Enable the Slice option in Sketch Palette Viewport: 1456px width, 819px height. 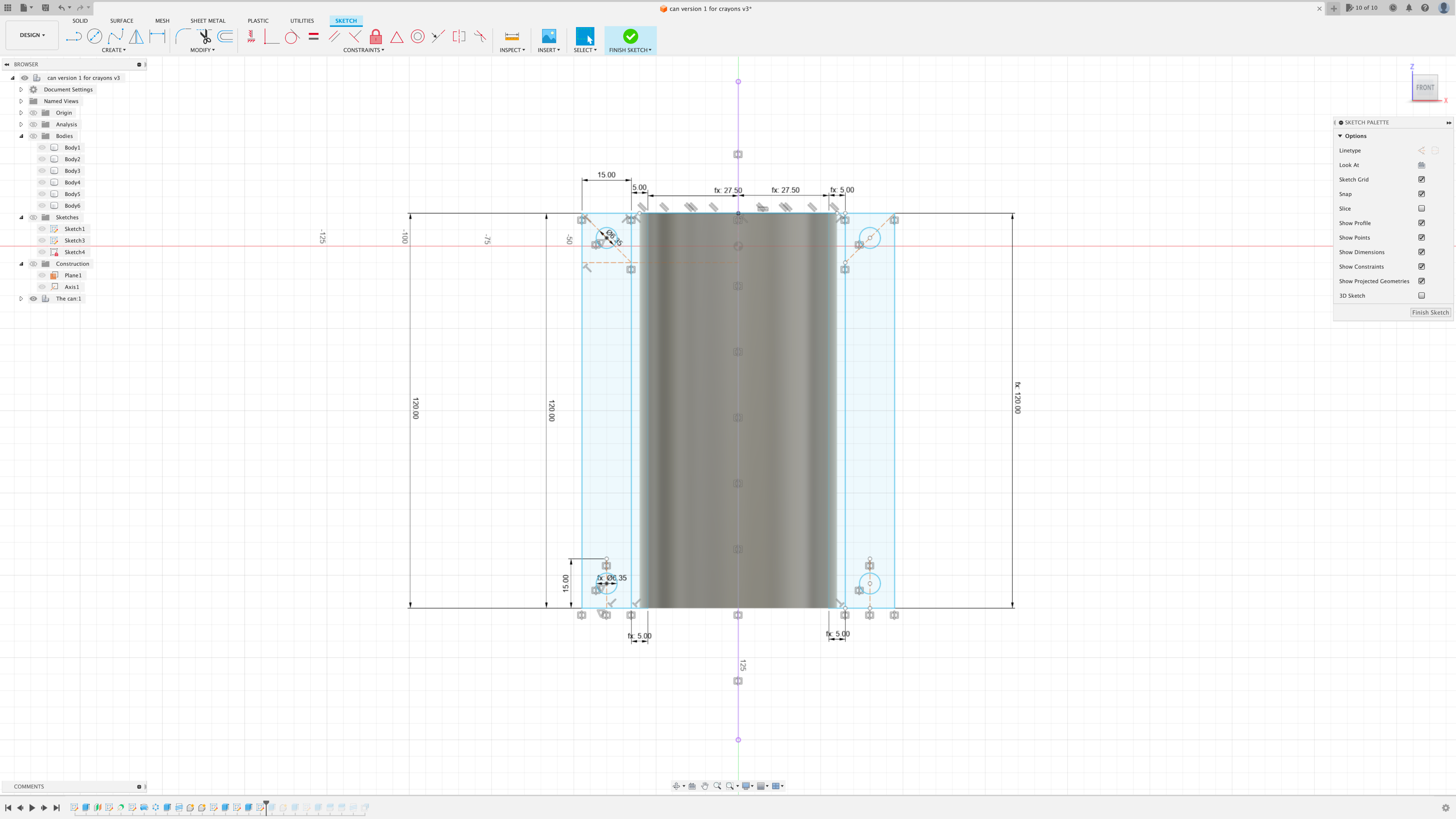pos(1422,208)
